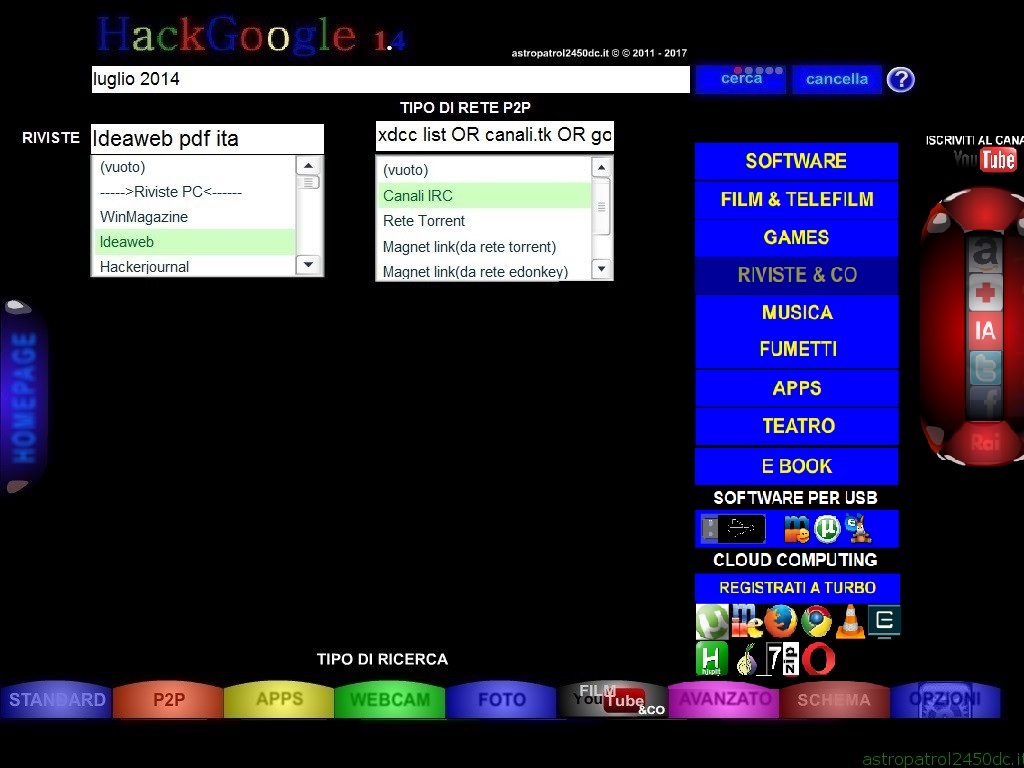Open the yellow APPS tab at the bottom

click(x=279, y=699)
